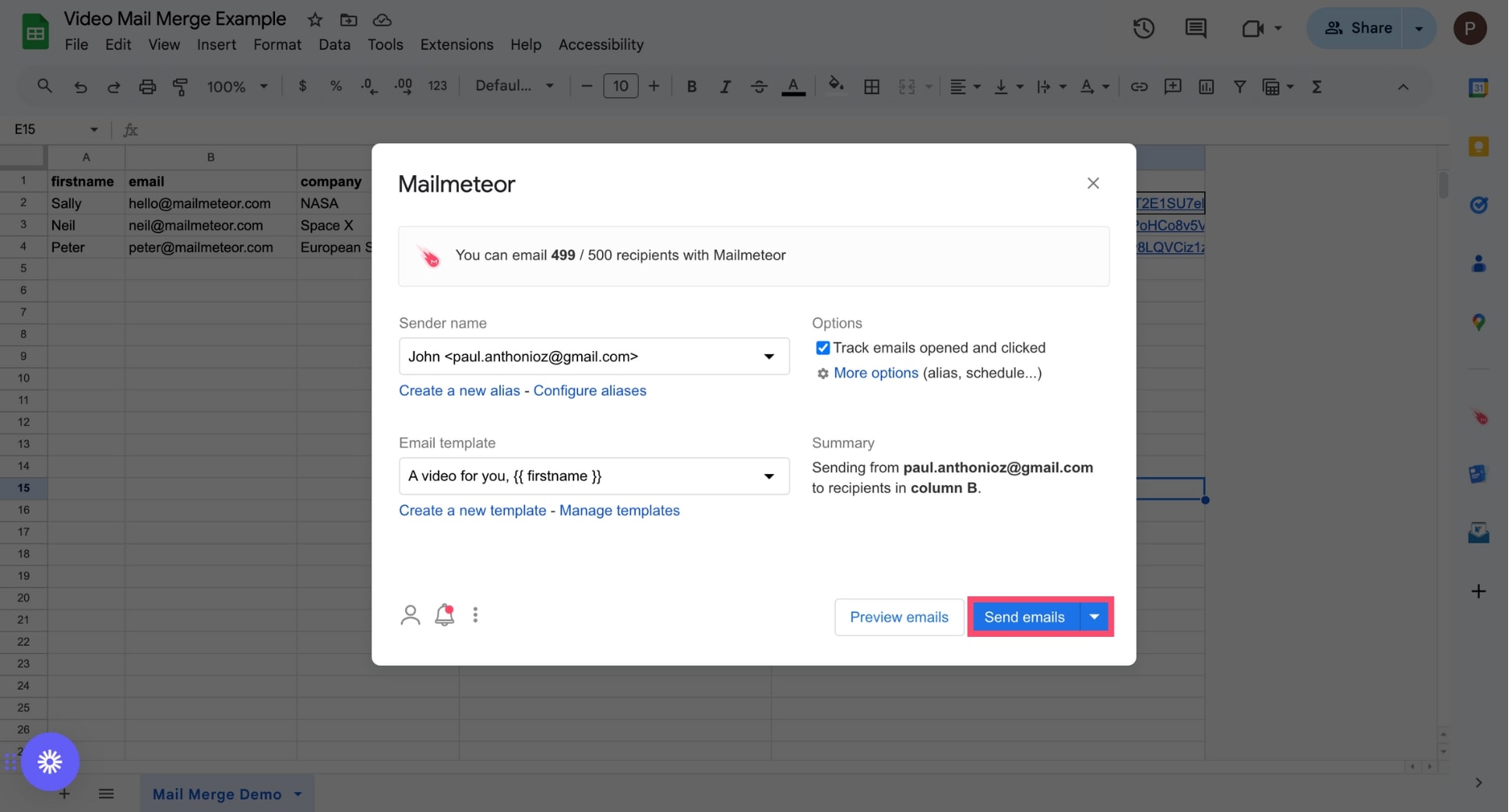Open version history clock icon
This screenshot has height=812, width=1512.
click(1144, 29)
